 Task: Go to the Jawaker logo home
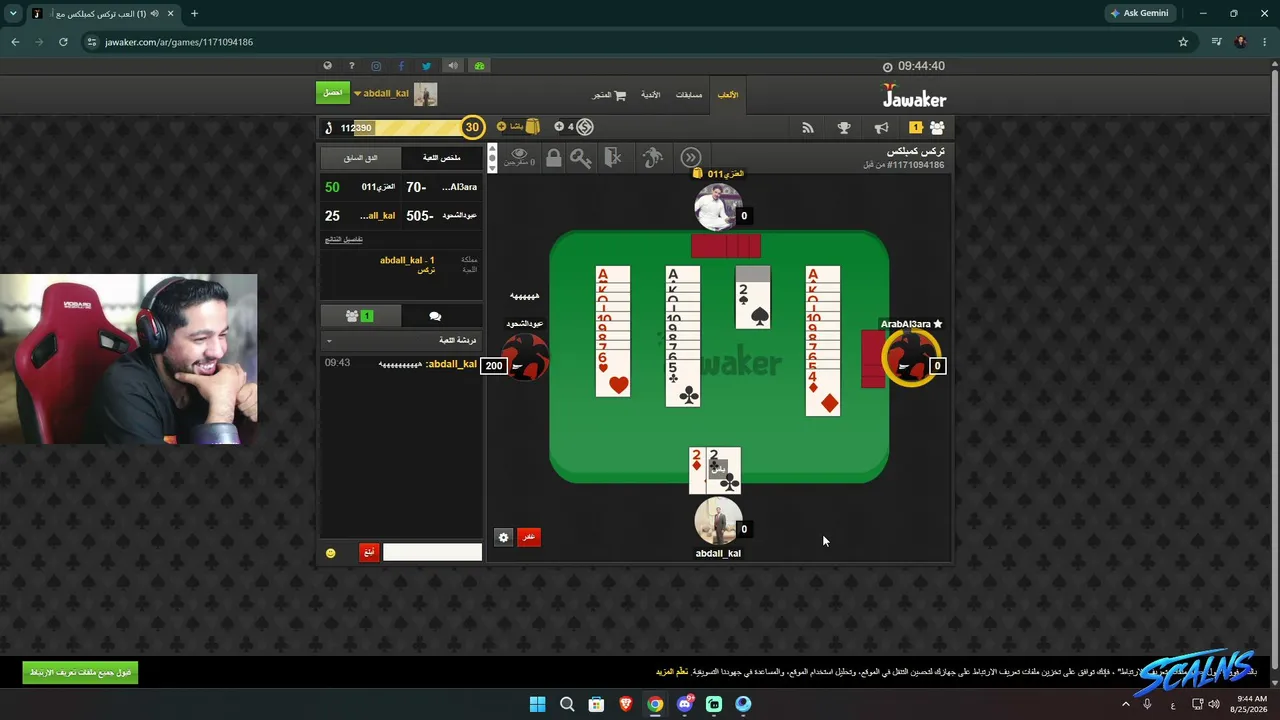pyautogui.click(x=914, y=96)
